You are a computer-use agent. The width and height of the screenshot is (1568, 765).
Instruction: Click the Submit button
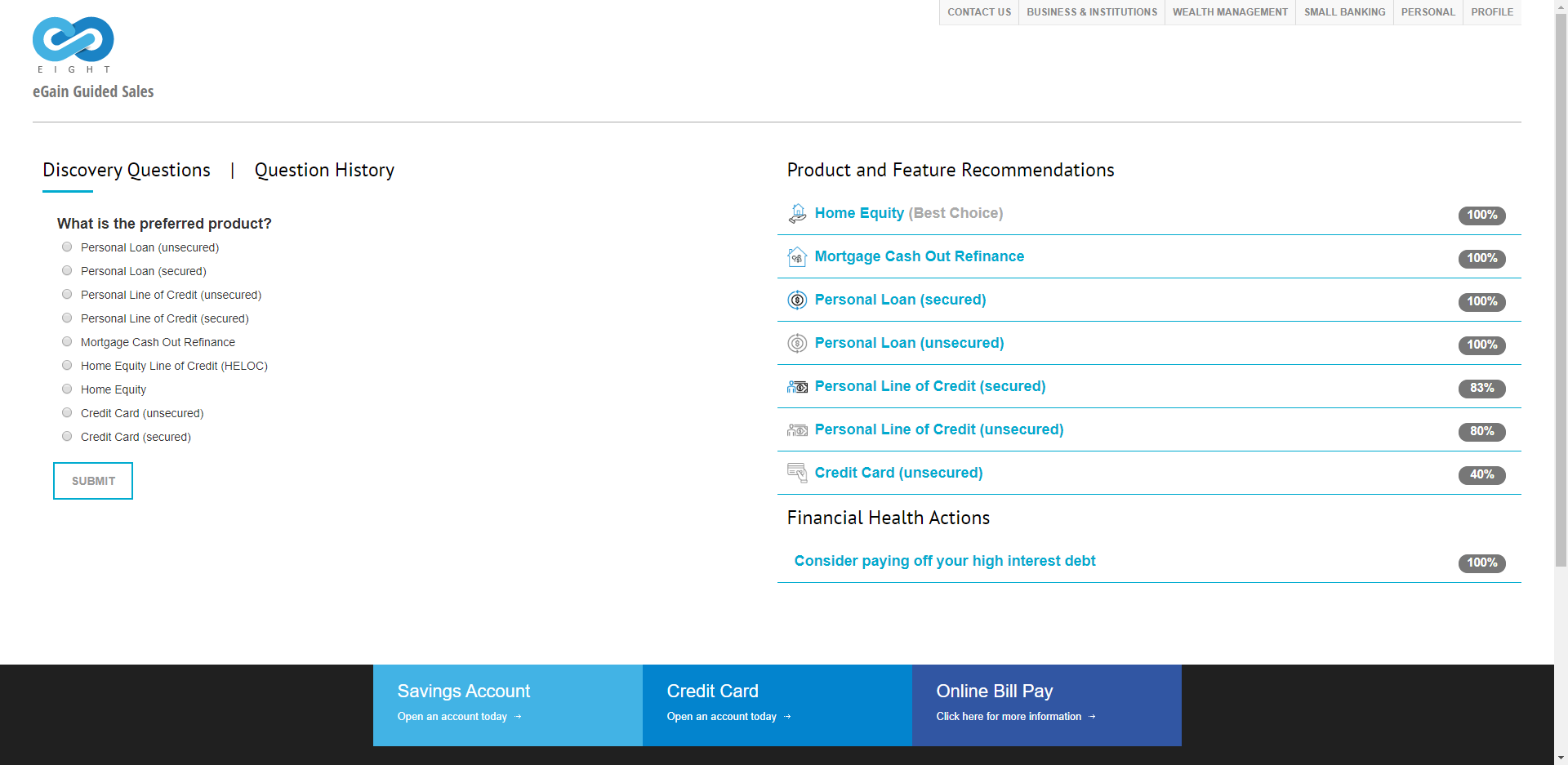(92, 481)
